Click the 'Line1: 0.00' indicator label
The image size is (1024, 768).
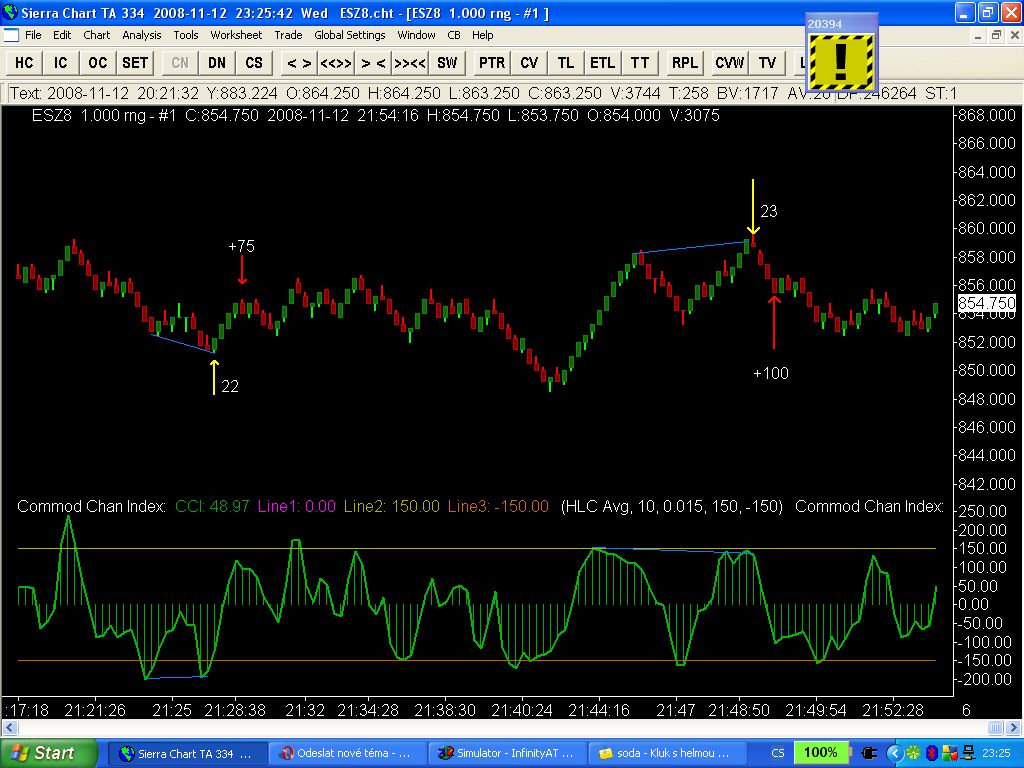click(x=297, y=506)
